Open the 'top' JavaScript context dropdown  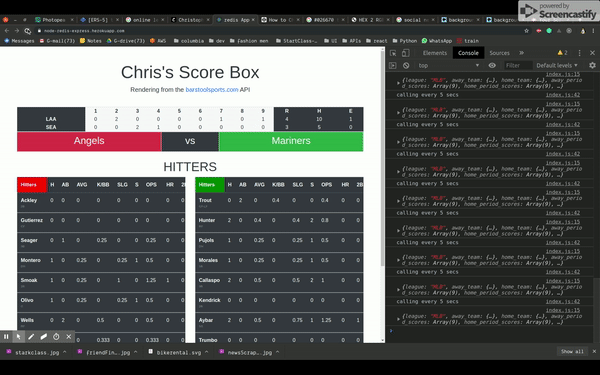pos(448,65)
